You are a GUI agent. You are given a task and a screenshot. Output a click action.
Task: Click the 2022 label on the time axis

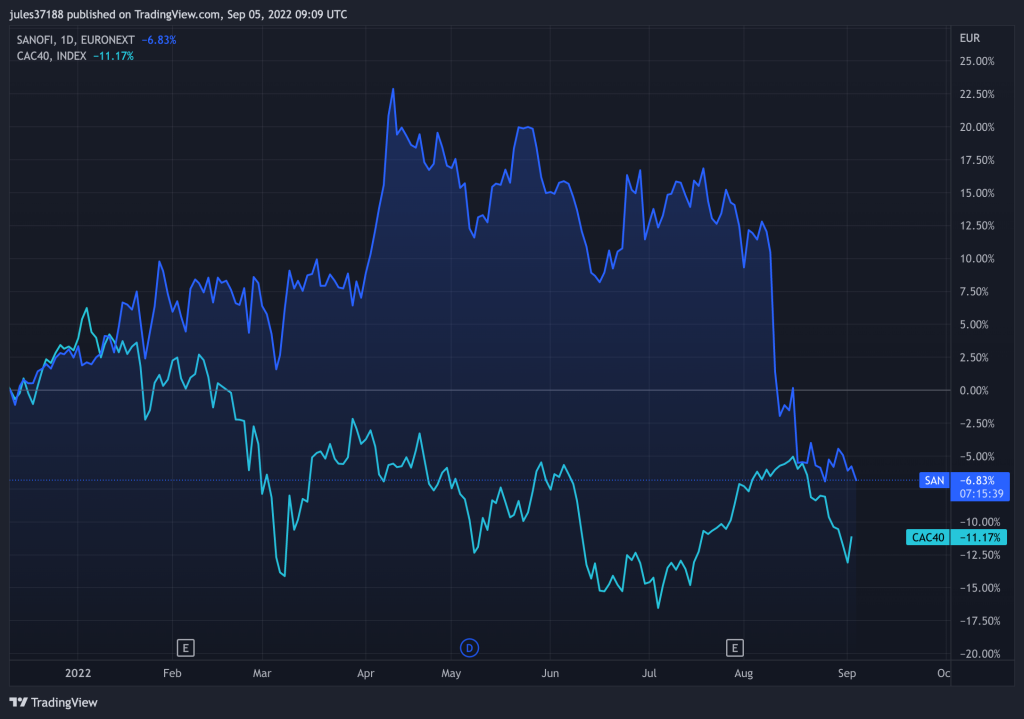(x=77, y=673)
